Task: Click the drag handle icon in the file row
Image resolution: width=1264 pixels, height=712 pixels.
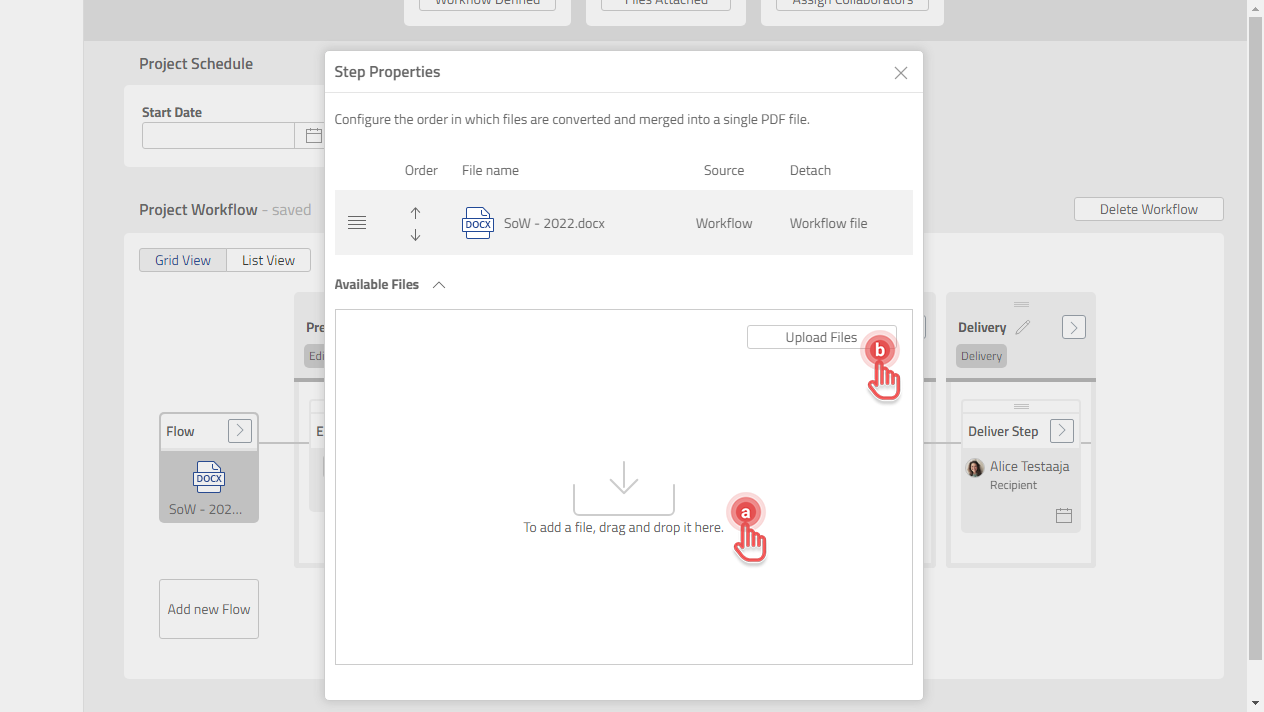Action: (x=357, y=222)
